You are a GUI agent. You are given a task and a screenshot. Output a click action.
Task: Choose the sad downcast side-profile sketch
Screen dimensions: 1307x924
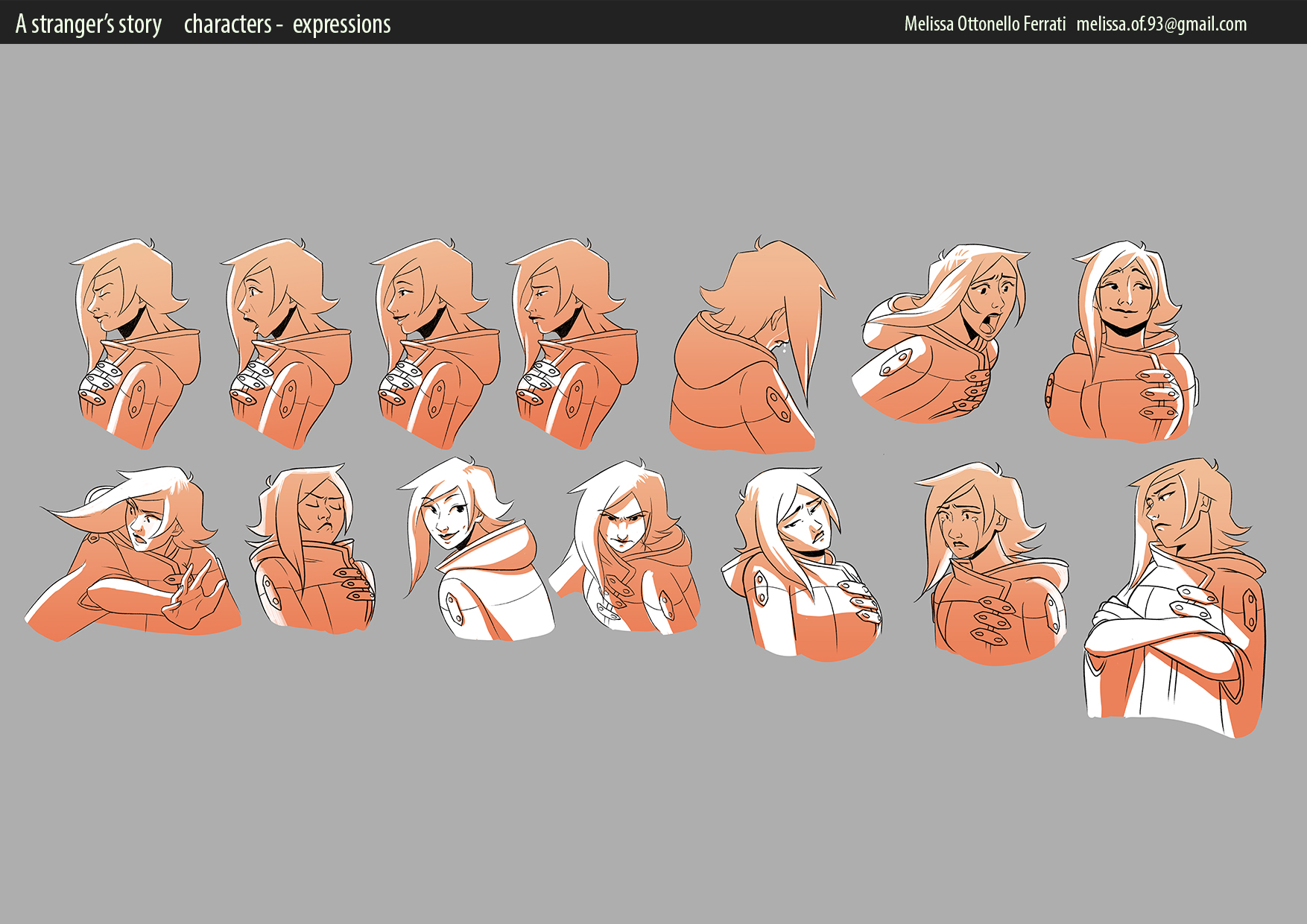[x=570, y=343]
